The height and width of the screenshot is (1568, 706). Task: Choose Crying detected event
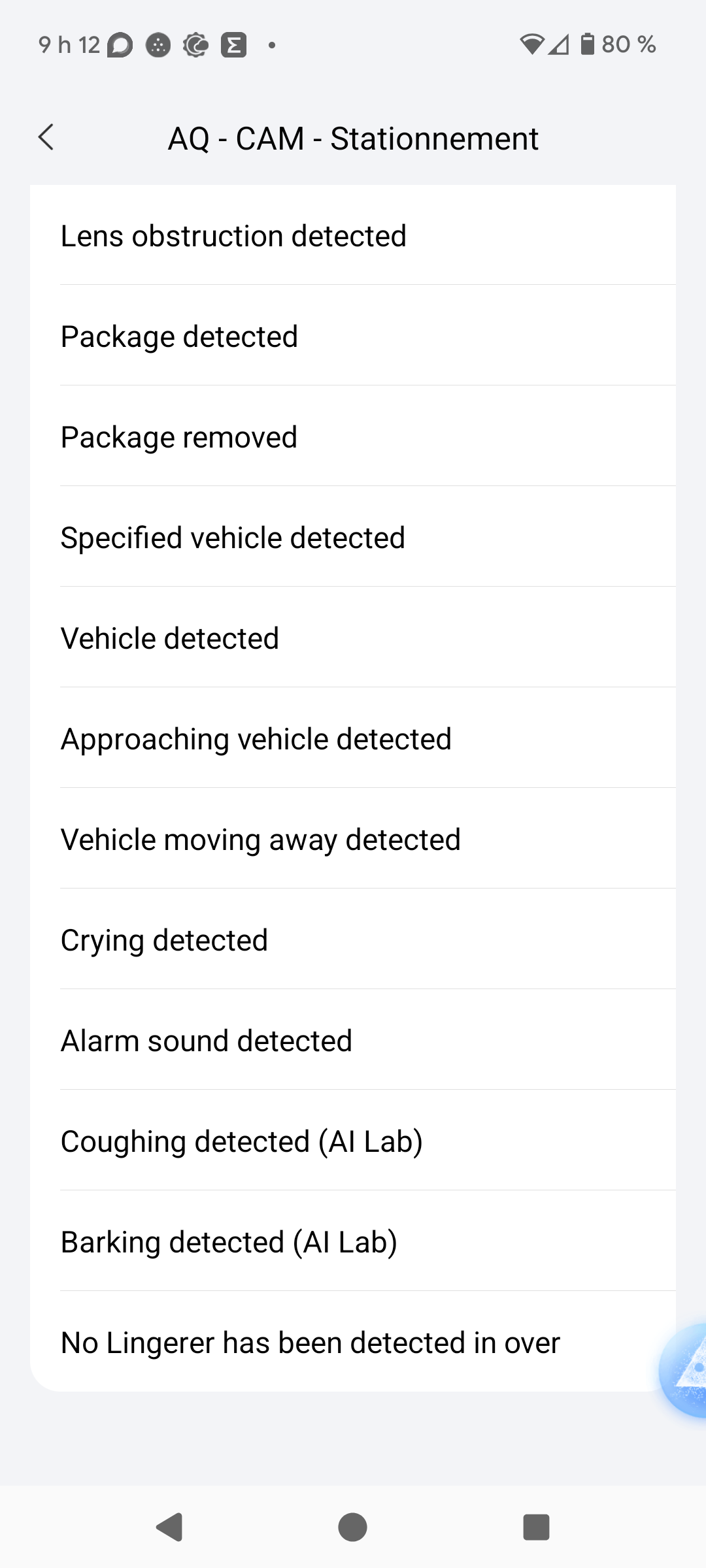click(x=353, y=940)
